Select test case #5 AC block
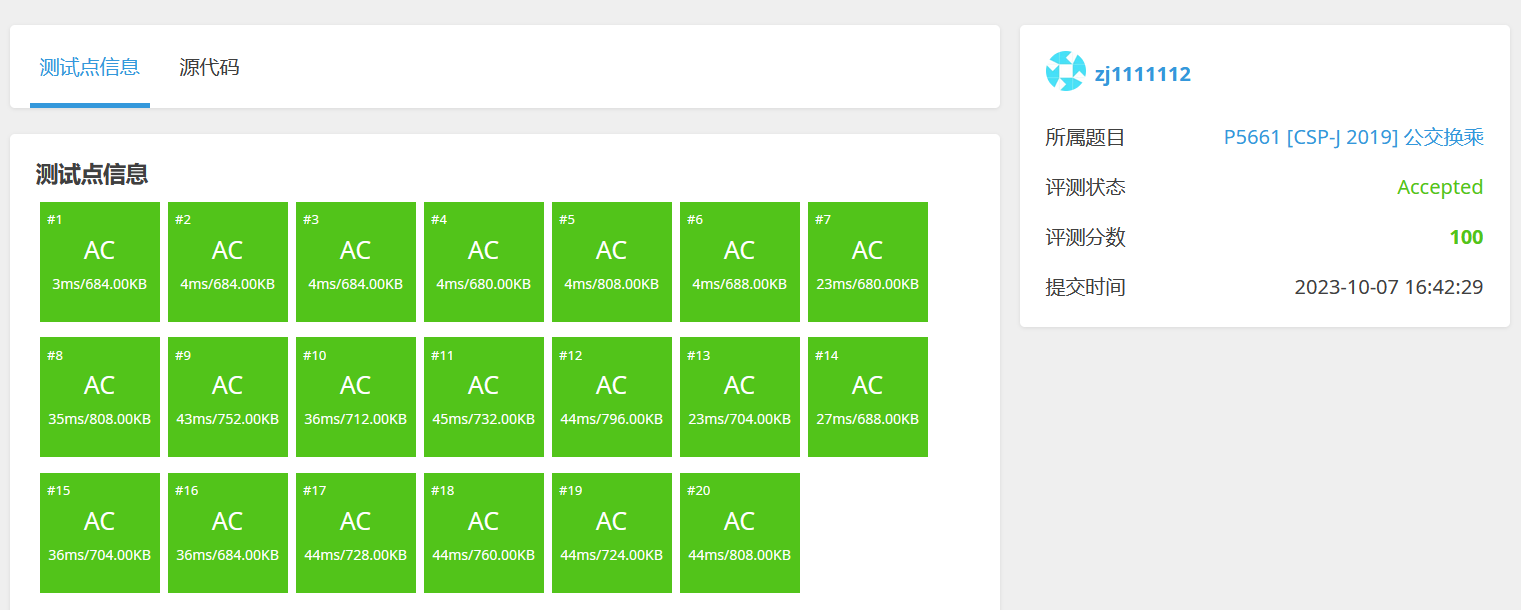Screen dimensions: 1521x610 tap(612, 262)
